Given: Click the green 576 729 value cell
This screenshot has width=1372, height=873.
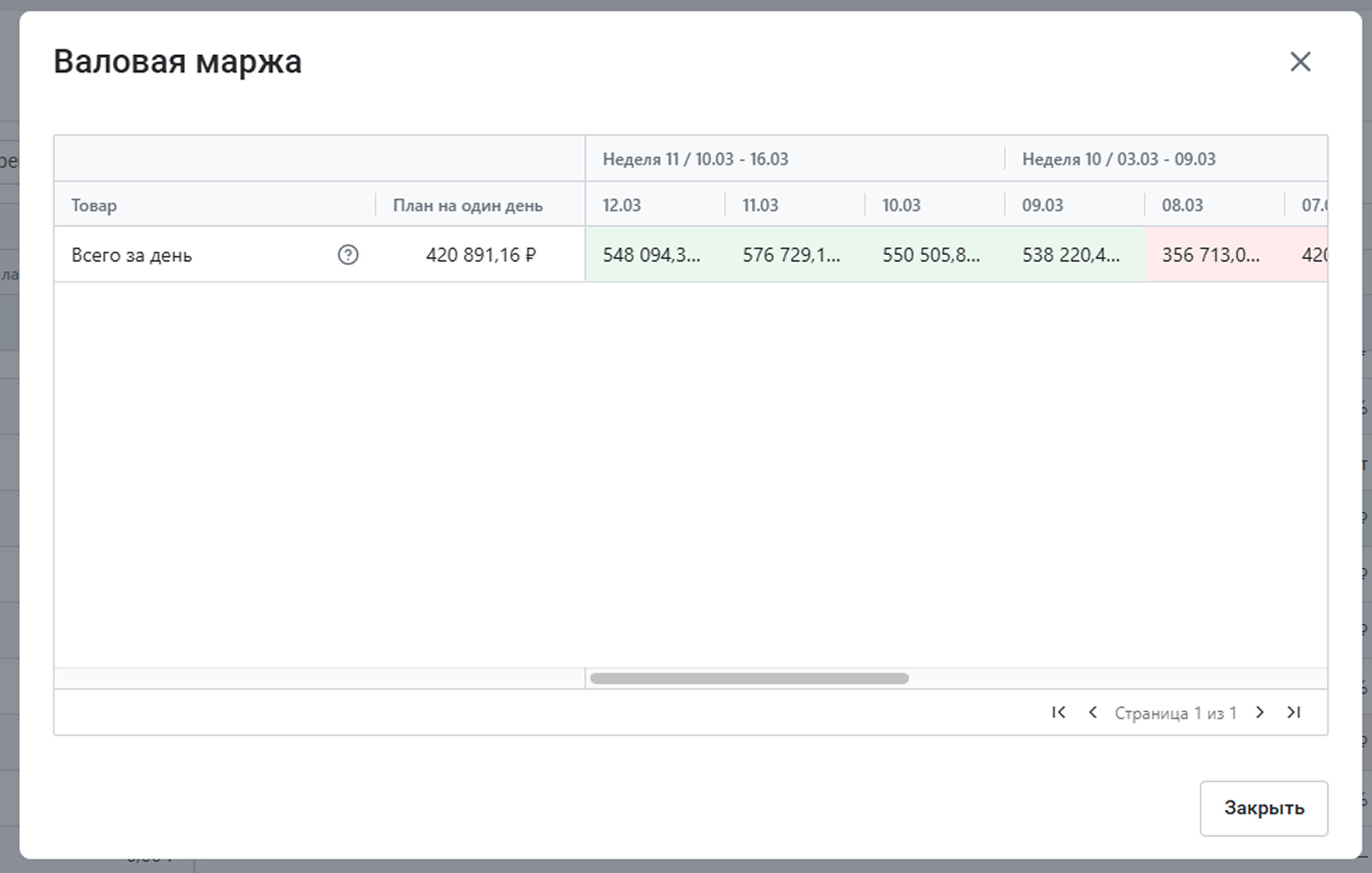Looking at the screenshot, I should (x=791, y=255).
